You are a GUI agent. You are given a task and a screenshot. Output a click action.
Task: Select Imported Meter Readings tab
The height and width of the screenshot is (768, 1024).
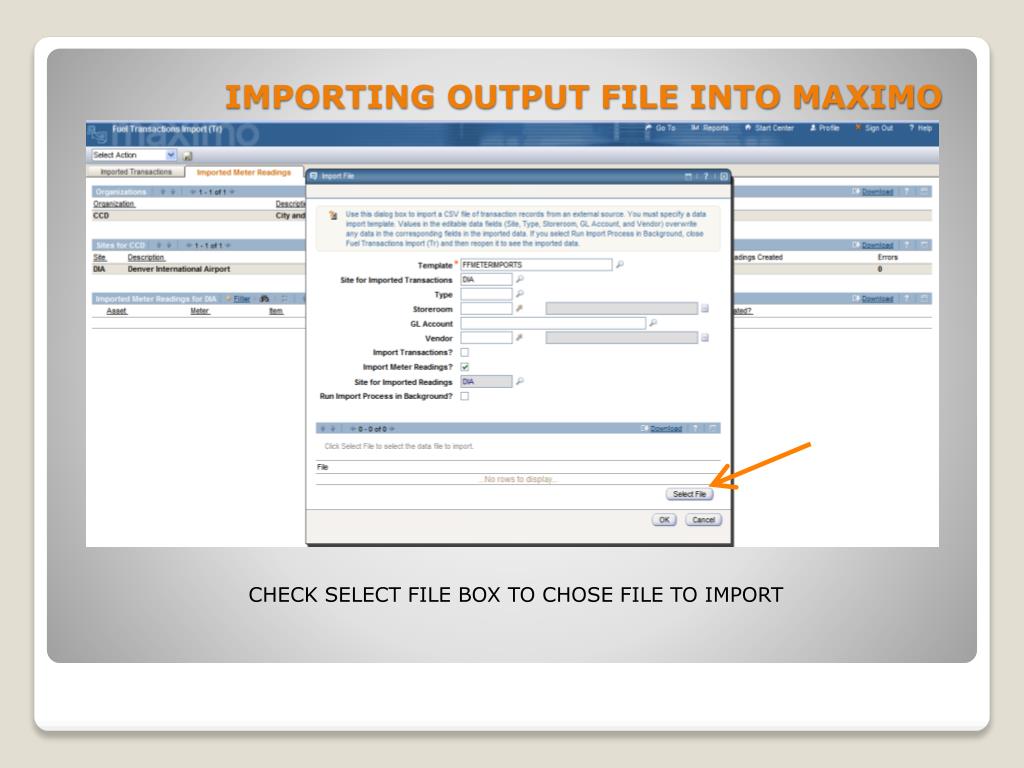(244, 172)
